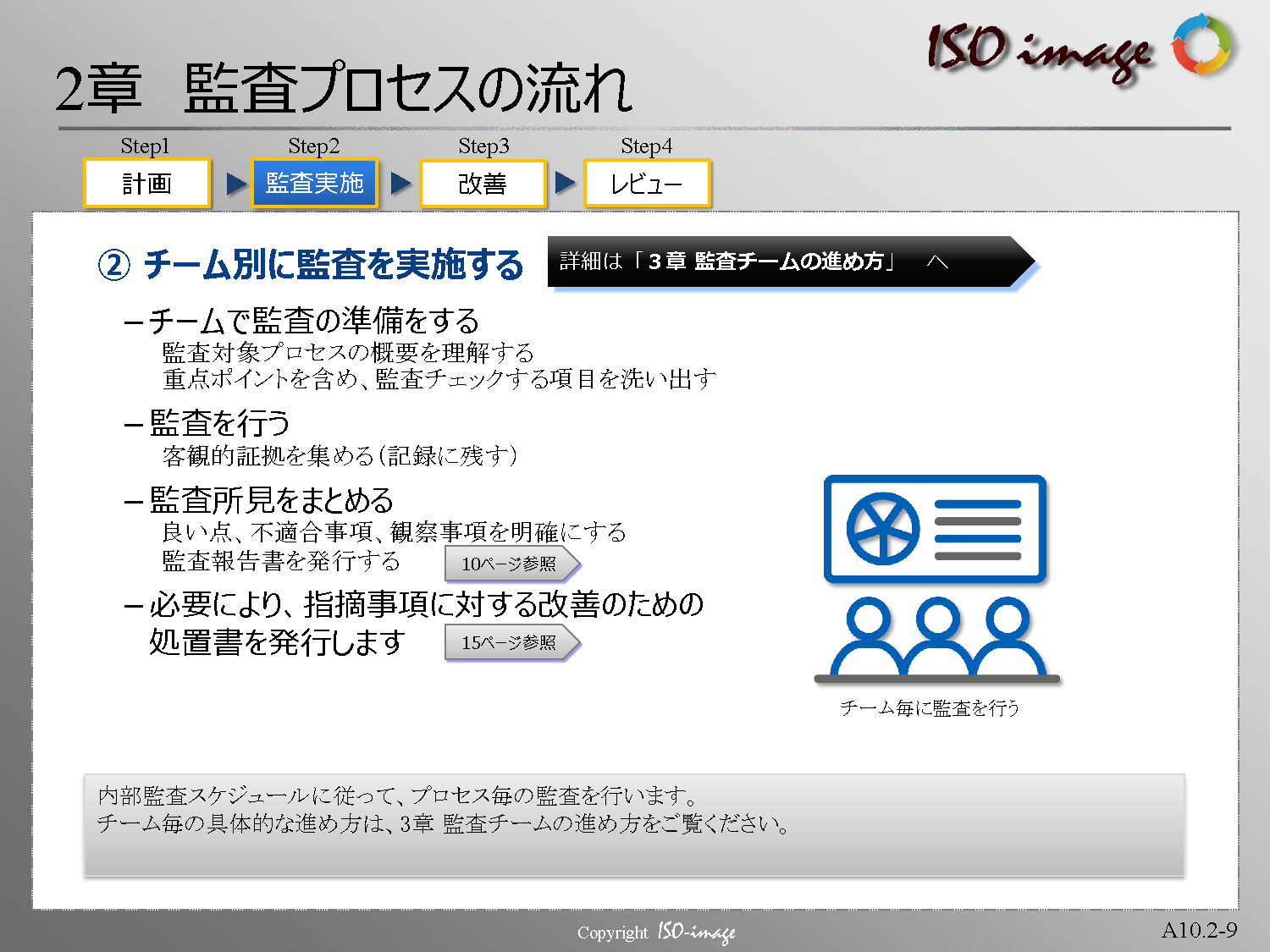The width and height of the screenshot is (1270, 952).
Task: Click the 監査を行う bullet heading
Action: pos(219,423)
